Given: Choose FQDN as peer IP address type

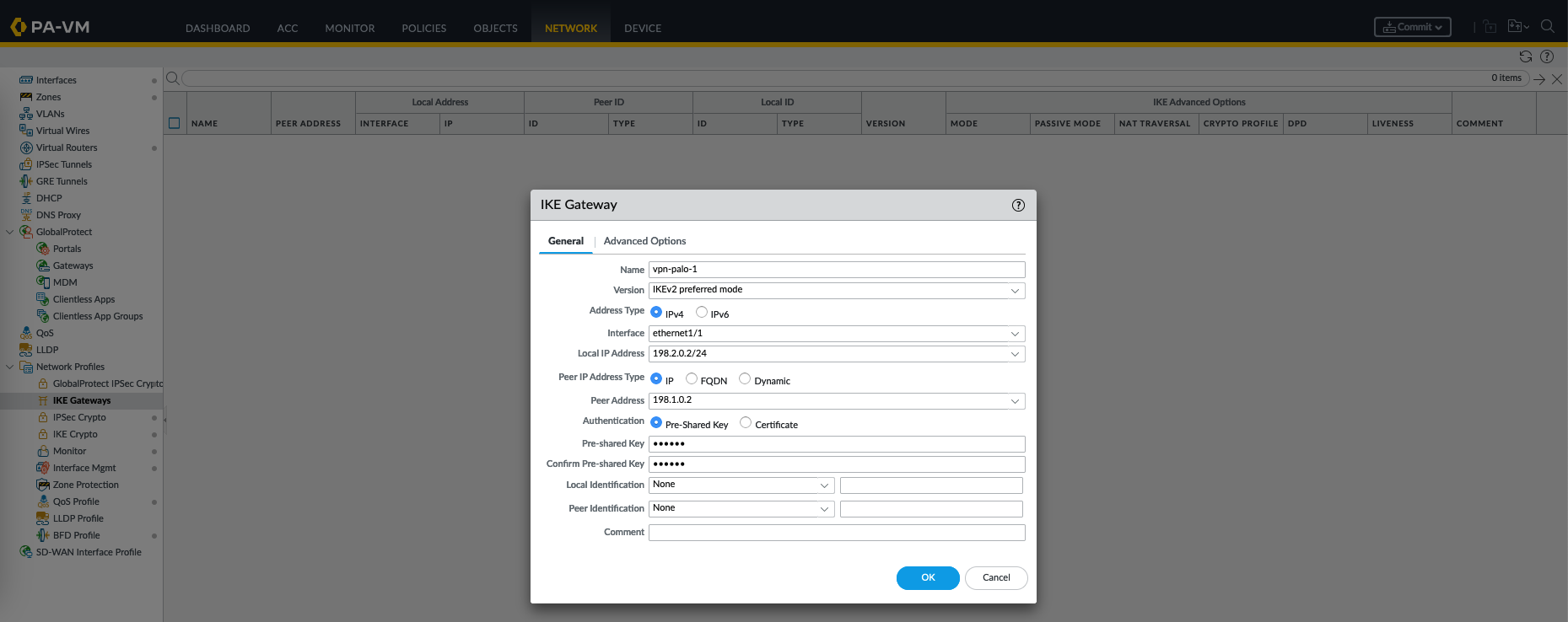Looking at the screenshot, I should [x=692, y=378].
